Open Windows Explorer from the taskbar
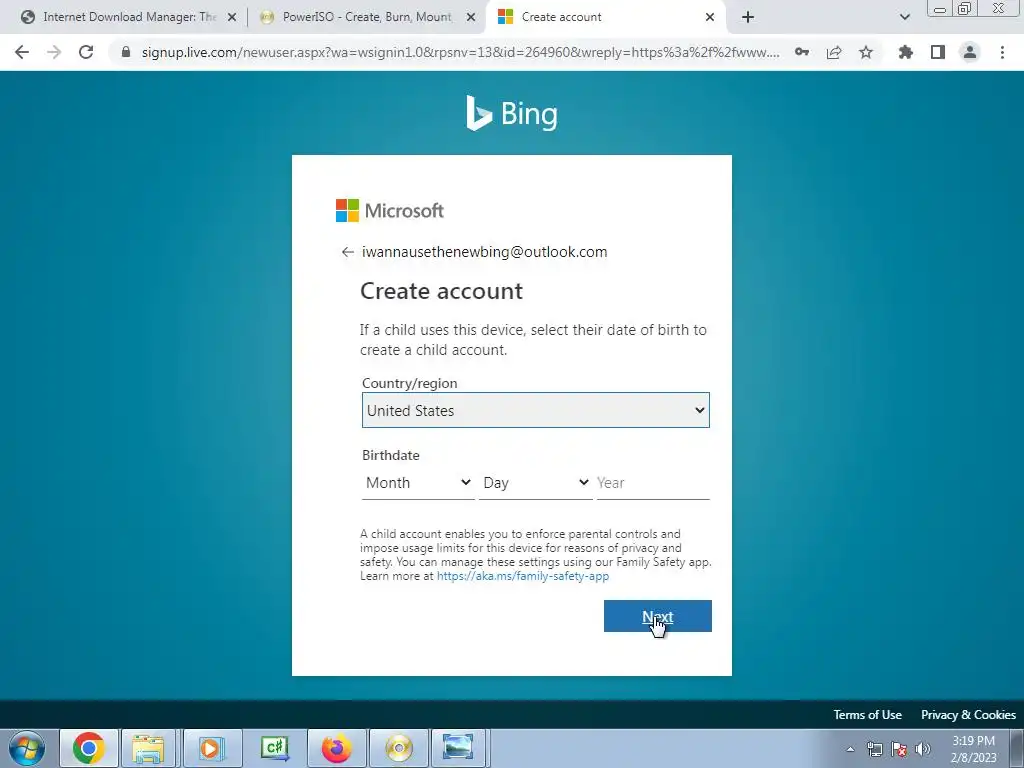 point(148,748)
